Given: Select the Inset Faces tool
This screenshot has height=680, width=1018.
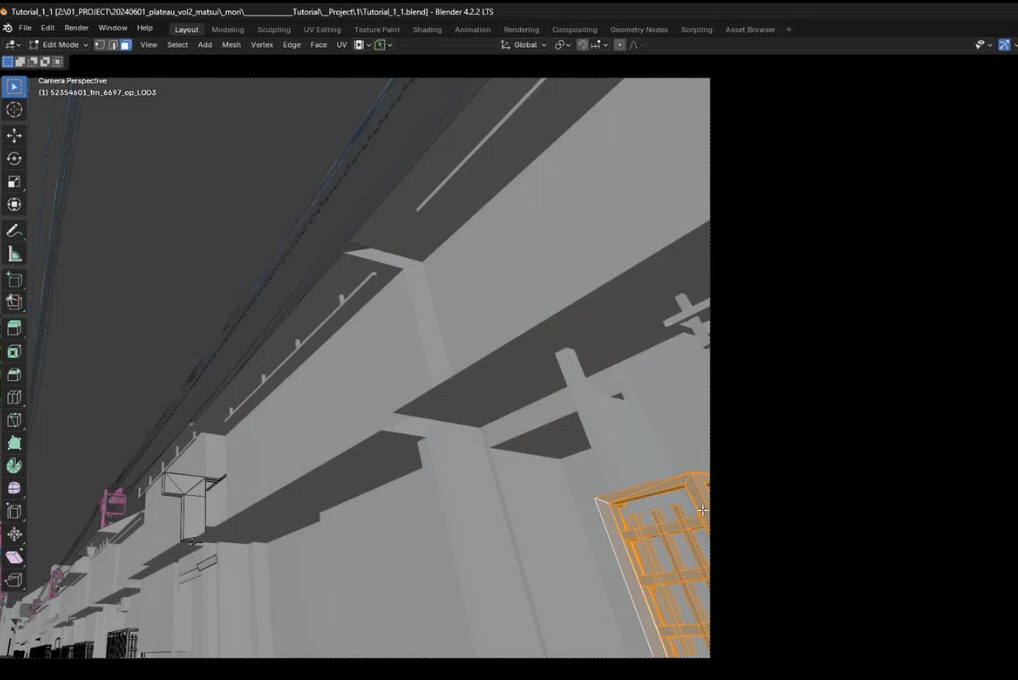Looking at the screenshot, I should (x=14, y=351).
